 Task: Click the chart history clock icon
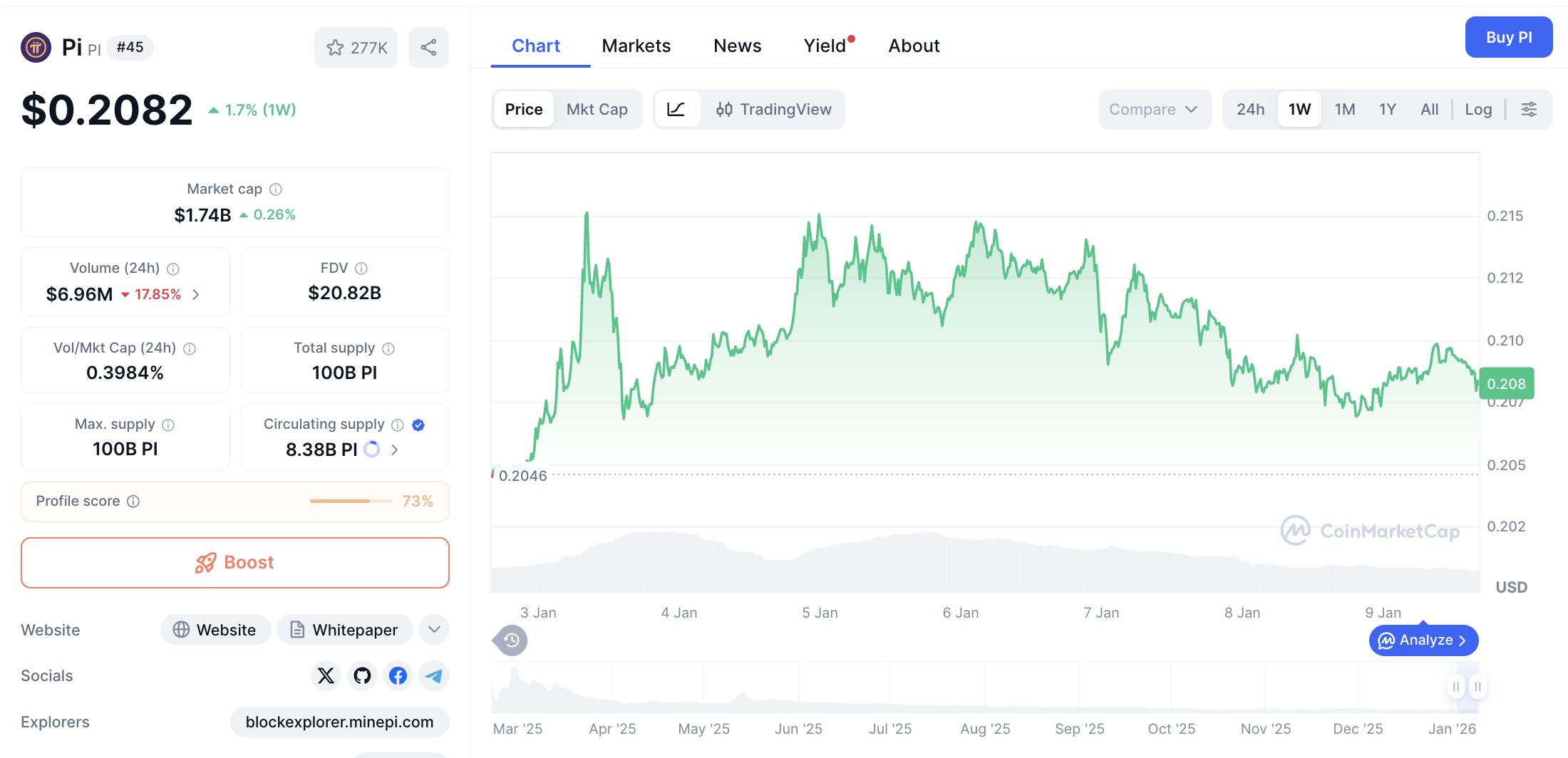509,640
